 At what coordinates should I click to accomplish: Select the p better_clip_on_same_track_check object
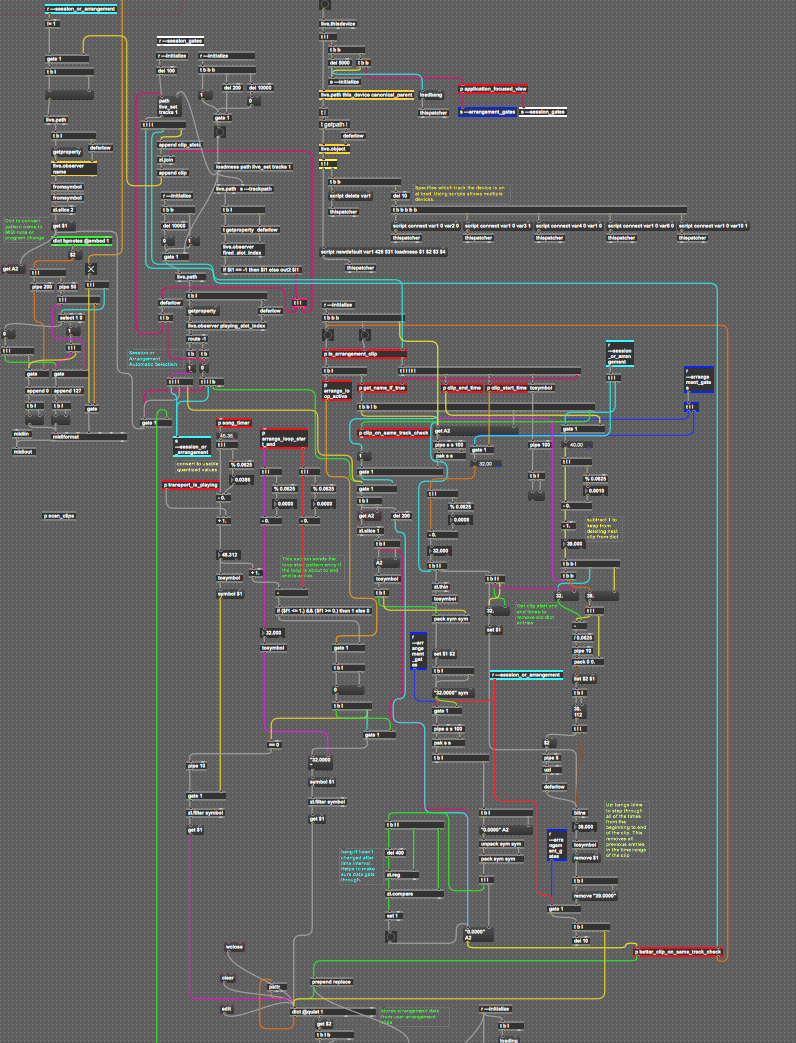point(678,951)
